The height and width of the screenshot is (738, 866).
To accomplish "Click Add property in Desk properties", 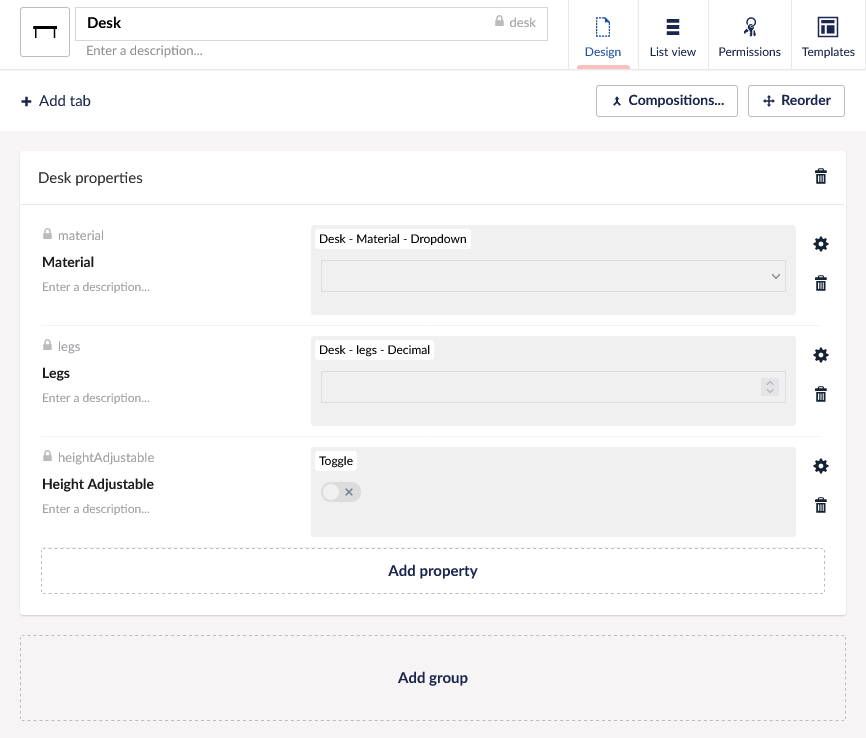I will (x=433, y=571).
